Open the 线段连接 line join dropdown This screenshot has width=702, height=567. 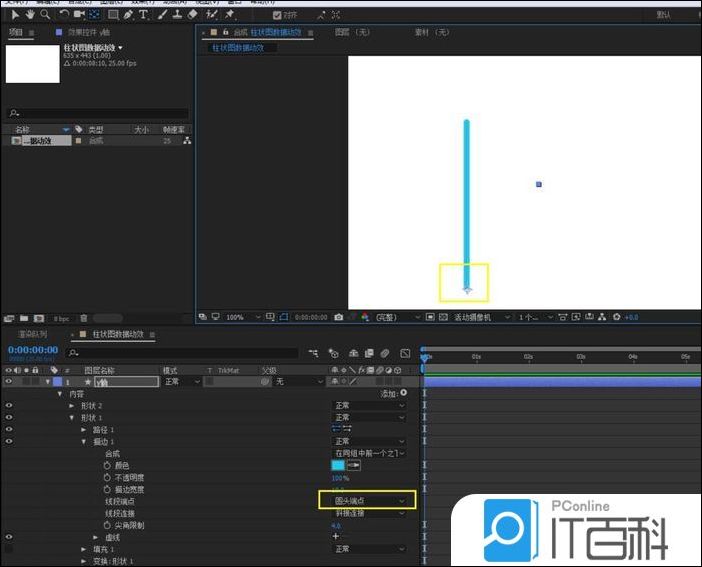coord(369,512)
